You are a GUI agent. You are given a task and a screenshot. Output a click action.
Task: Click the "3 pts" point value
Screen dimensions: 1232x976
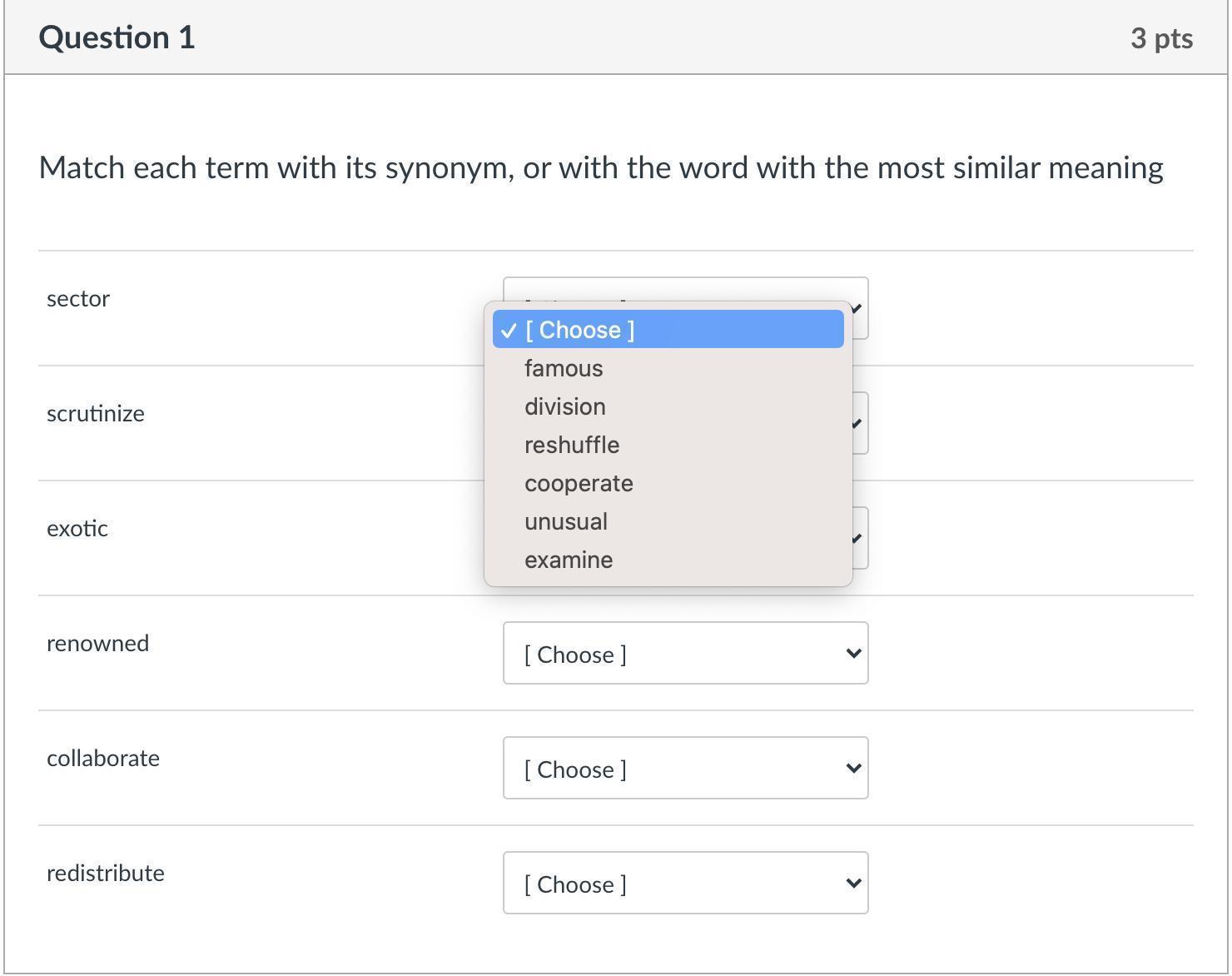coord(1161,38)
